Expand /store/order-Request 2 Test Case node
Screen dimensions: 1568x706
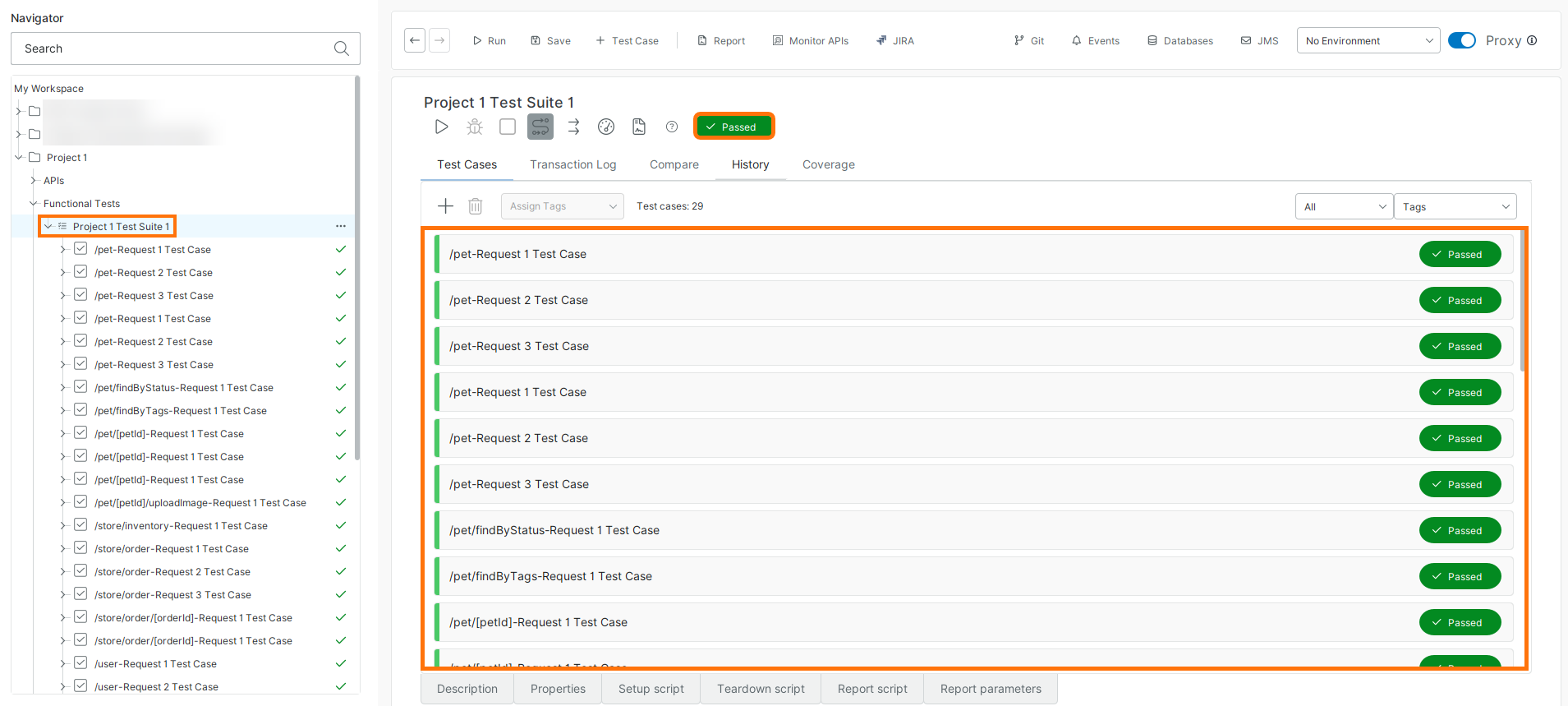pyautogui.click(x=62, y=571)
